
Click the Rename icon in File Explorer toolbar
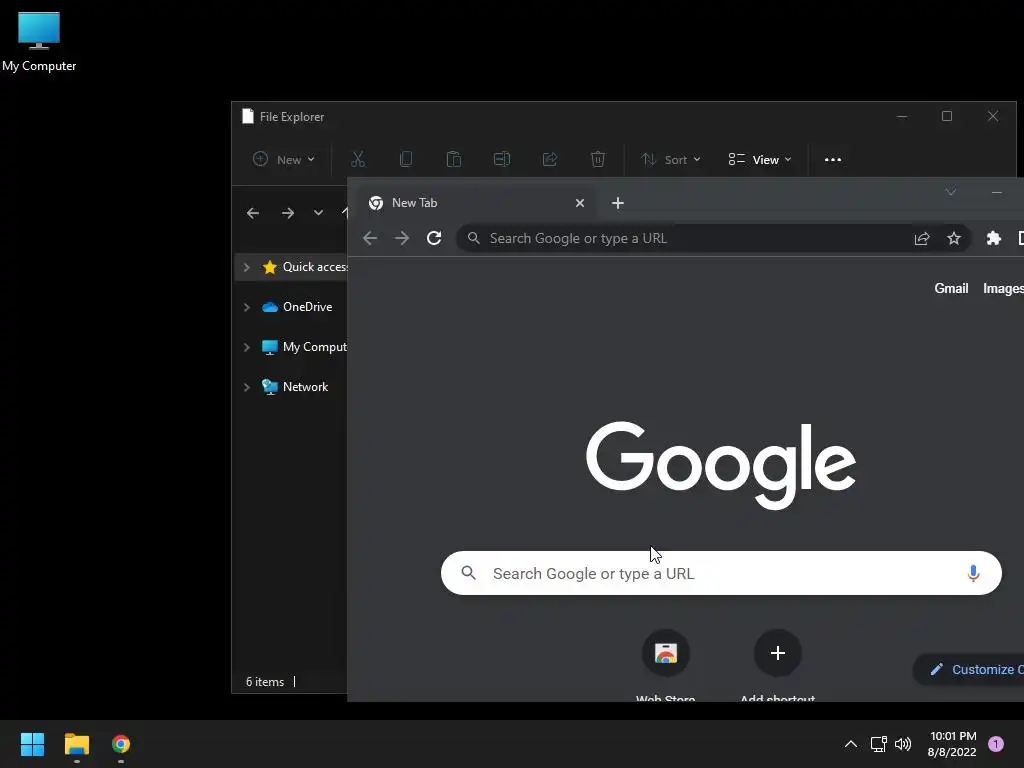click(x=502, y=159)
